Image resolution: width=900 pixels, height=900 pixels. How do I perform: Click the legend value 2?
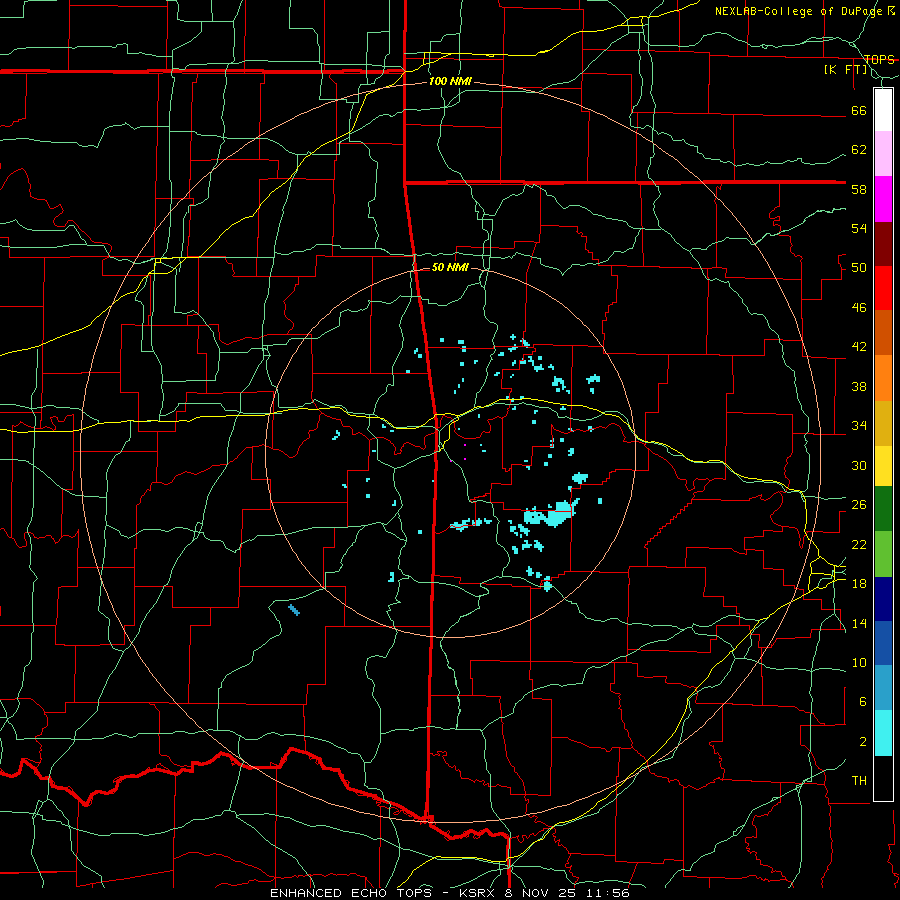pos(863,742)
